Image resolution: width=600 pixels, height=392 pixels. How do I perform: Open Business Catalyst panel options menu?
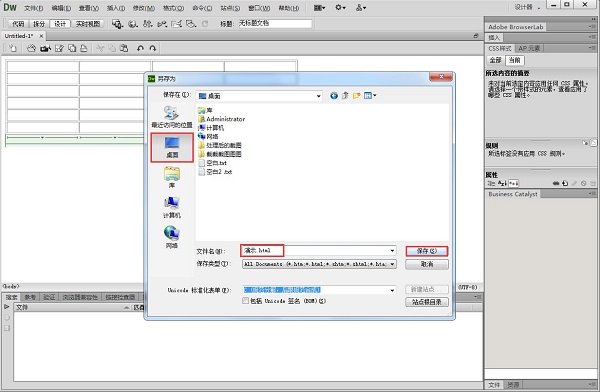coord(592,194)
